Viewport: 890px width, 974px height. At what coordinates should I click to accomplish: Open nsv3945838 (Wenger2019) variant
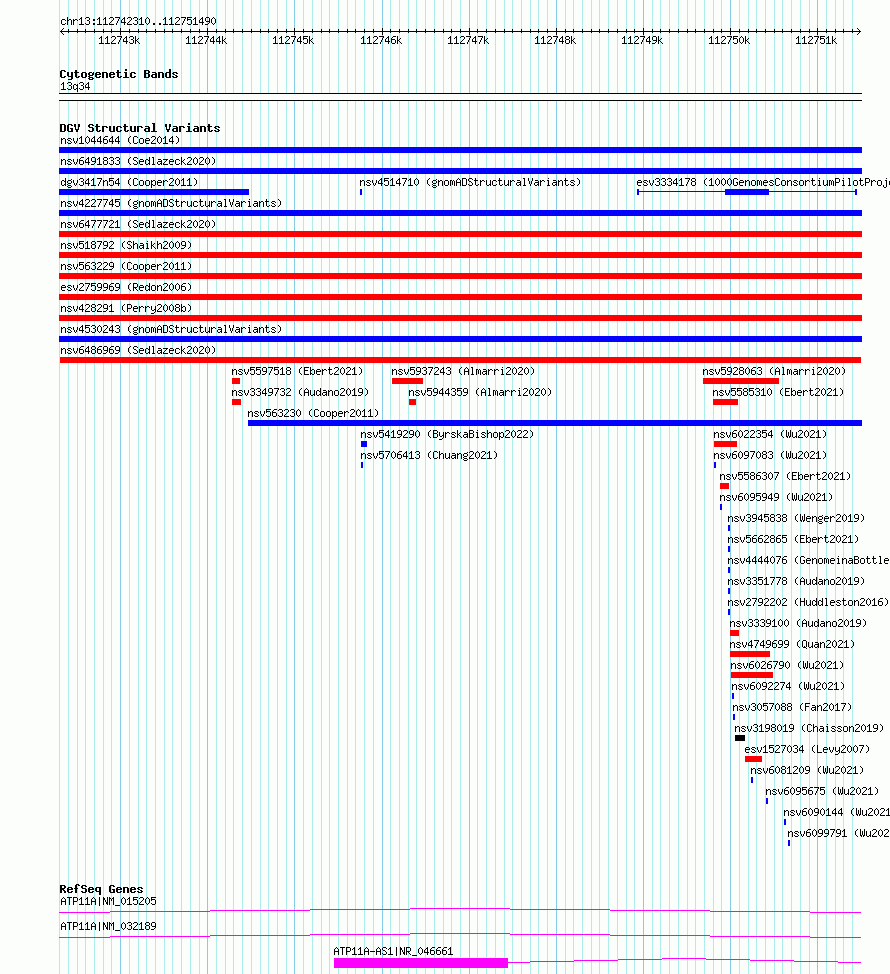[x=796, y=519]
